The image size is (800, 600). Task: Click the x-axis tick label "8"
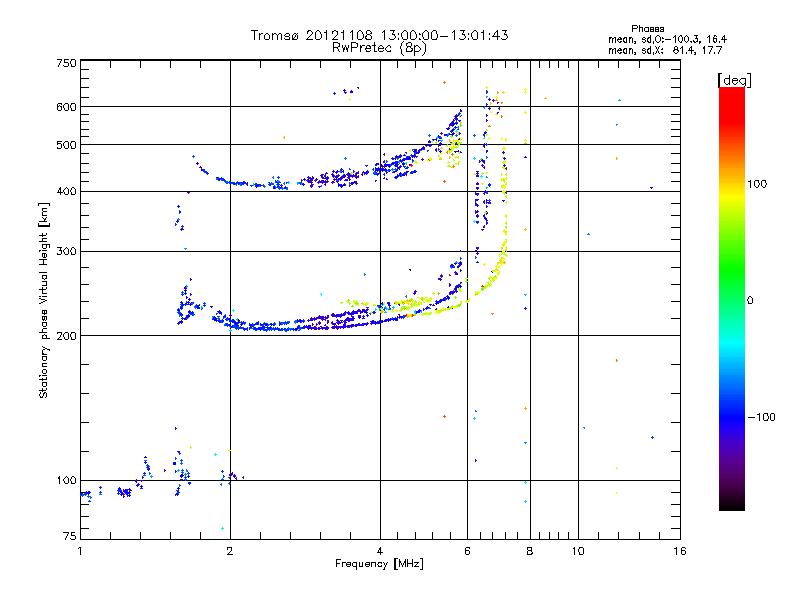click(x=530, y=551)
